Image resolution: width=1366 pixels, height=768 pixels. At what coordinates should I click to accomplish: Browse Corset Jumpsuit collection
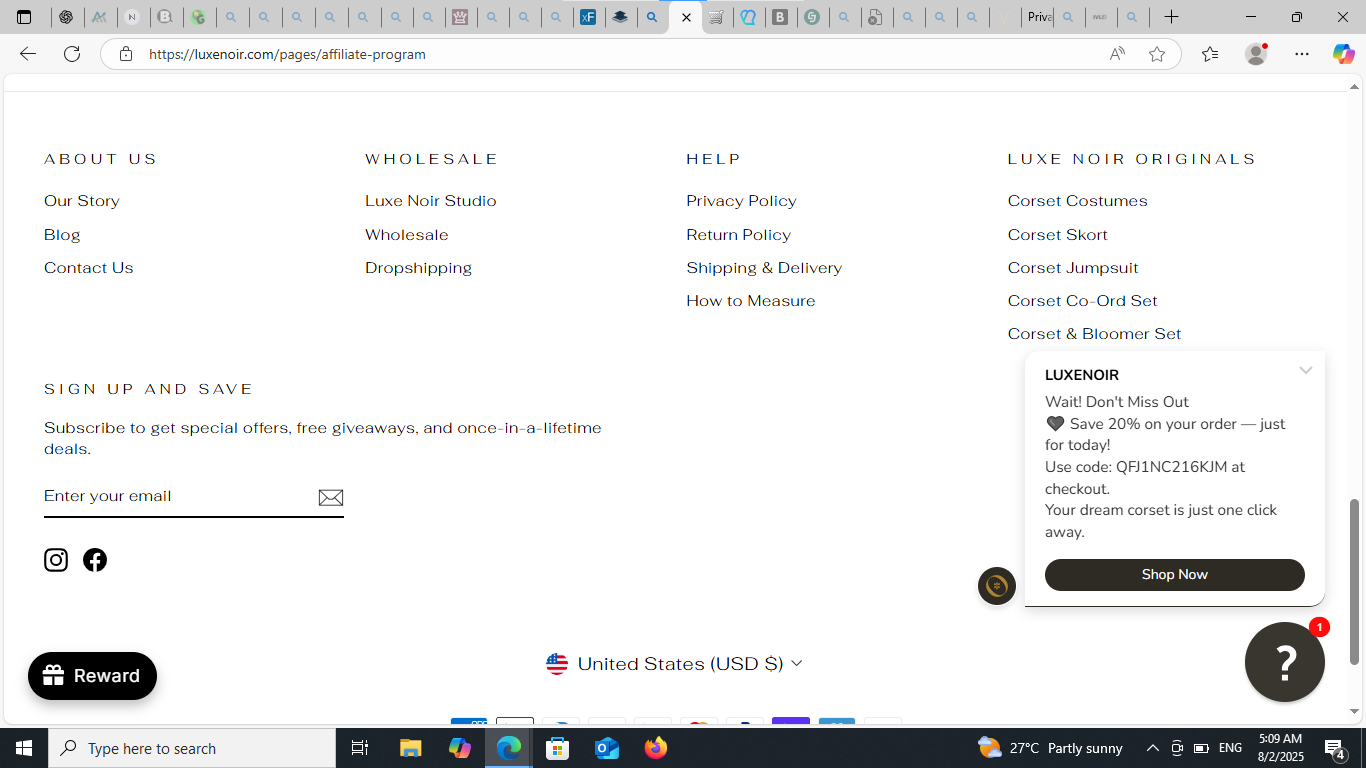1073,268
